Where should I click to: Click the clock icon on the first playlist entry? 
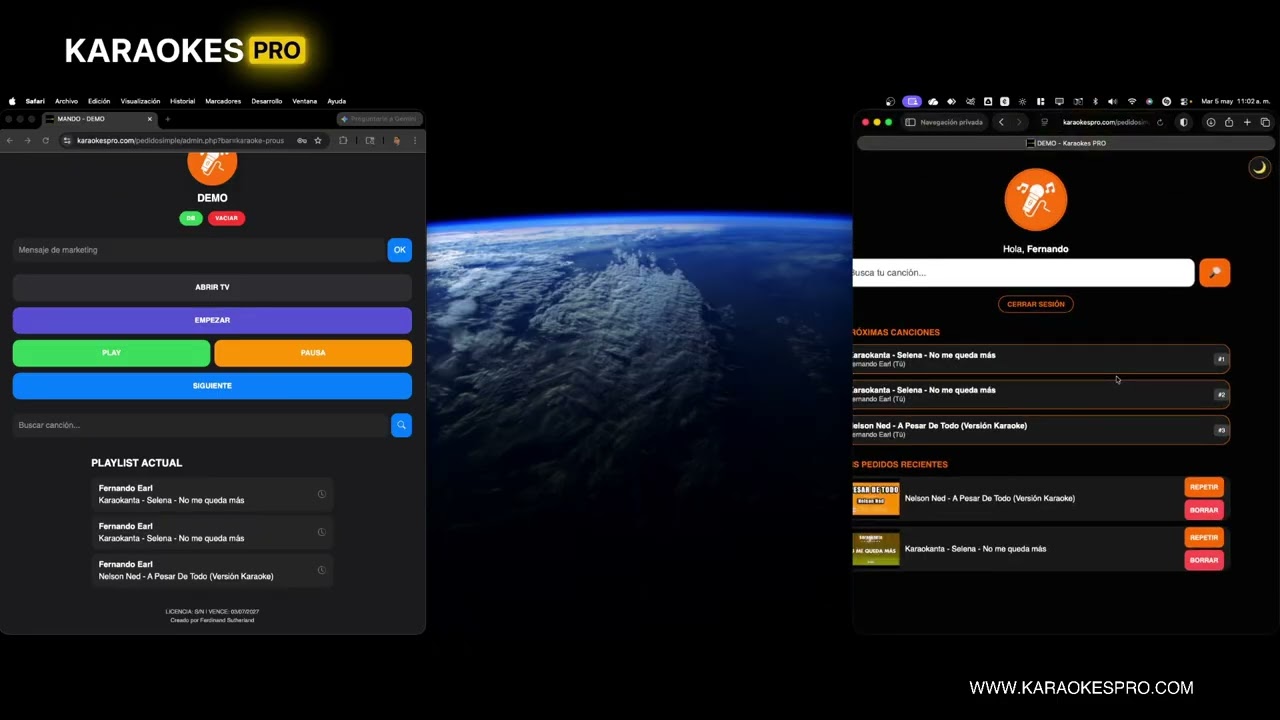(321, 494)
